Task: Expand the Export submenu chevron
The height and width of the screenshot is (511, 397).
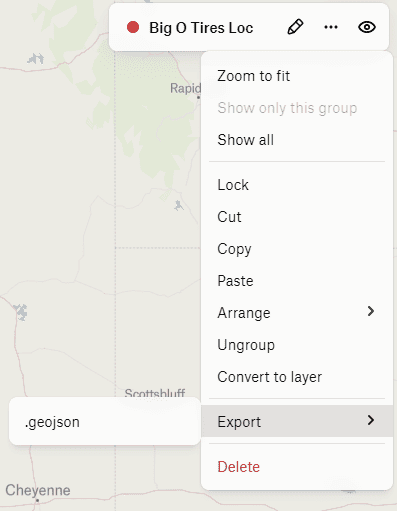Action: pyautogui.click(x=371, y=420)
